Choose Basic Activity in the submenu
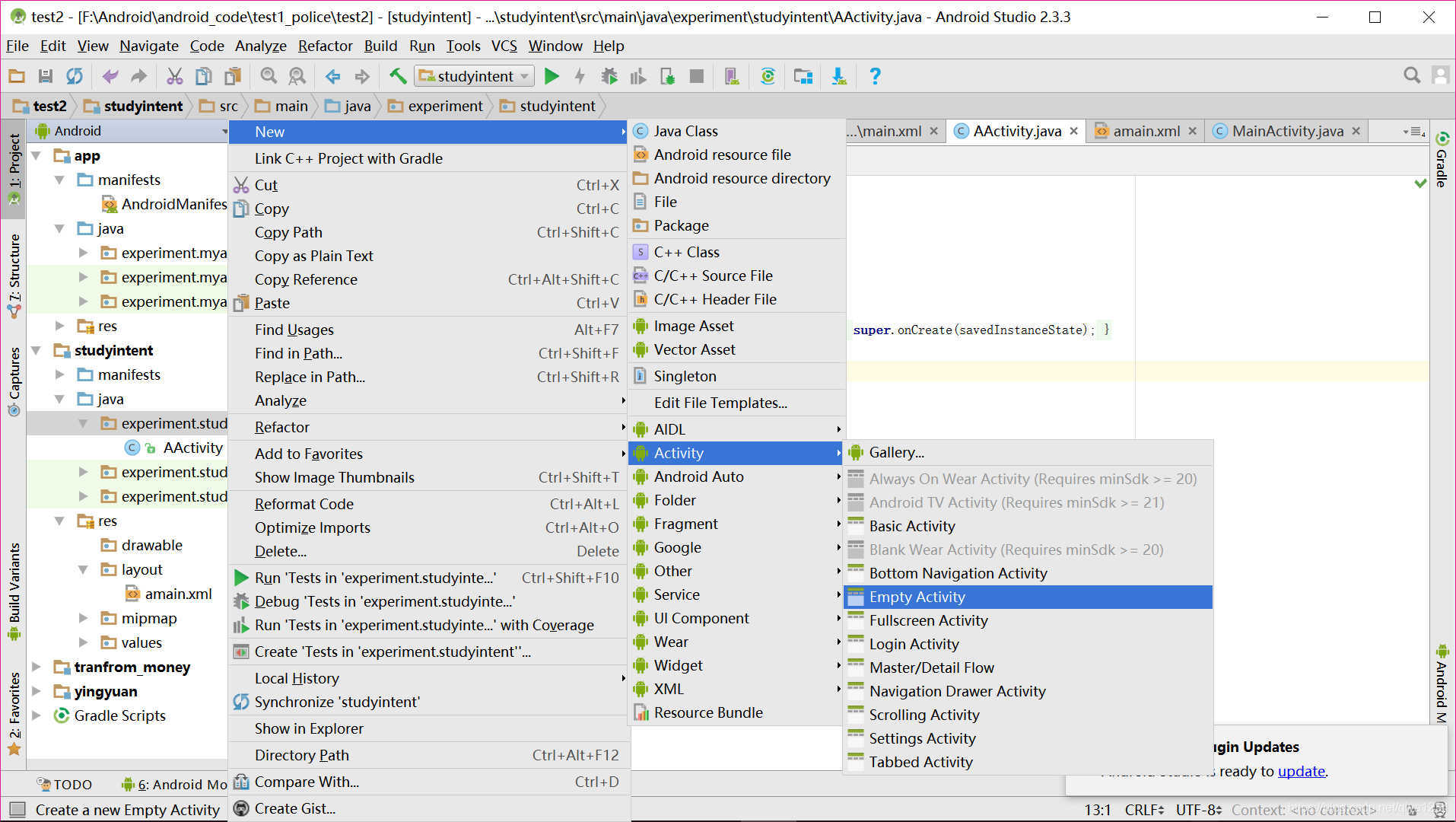Image resolution: width=1456 pixels, height=822 pixels. point(1028,527)
